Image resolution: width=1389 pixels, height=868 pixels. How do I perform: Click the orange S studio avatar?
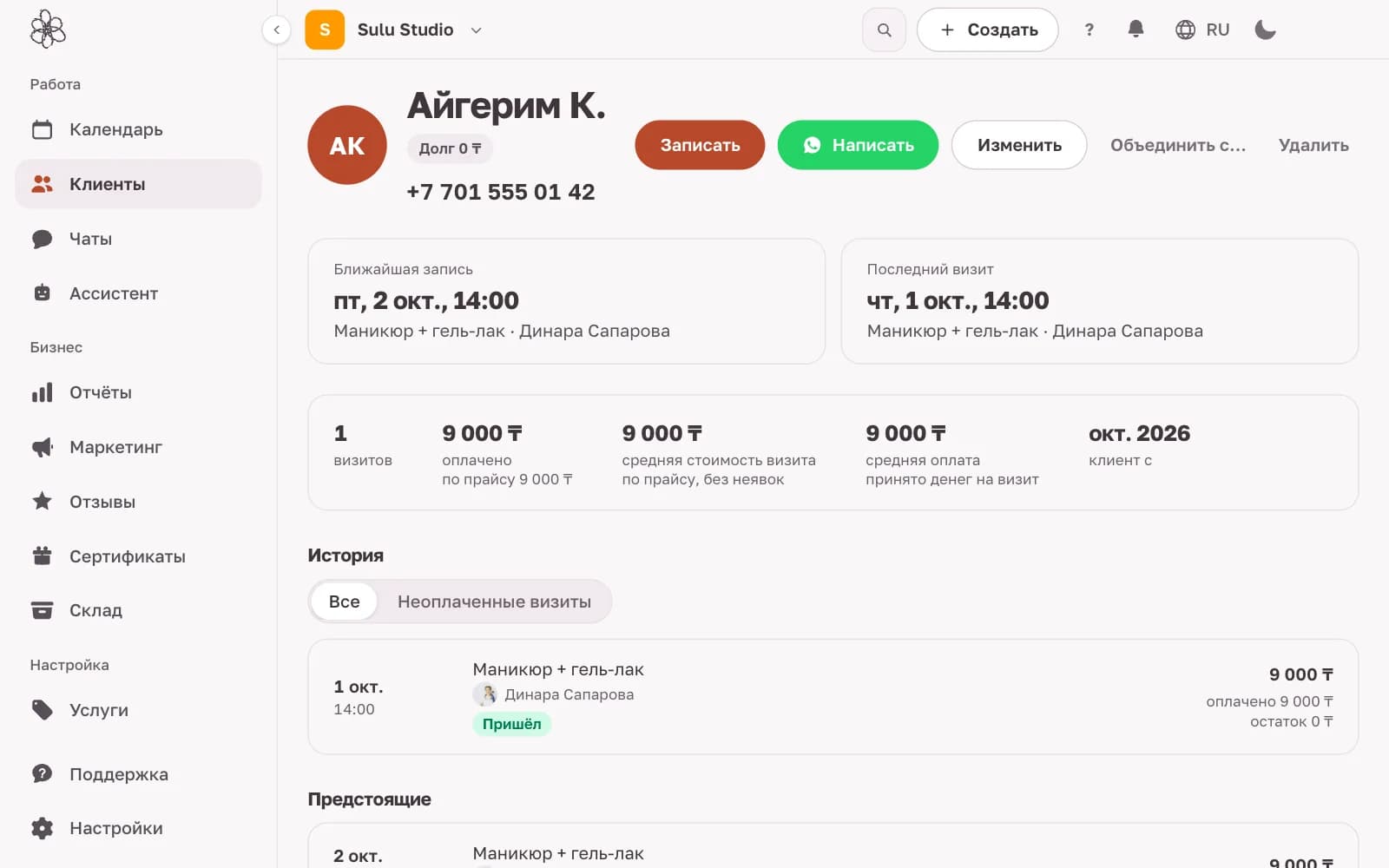(x=325, y=30)
